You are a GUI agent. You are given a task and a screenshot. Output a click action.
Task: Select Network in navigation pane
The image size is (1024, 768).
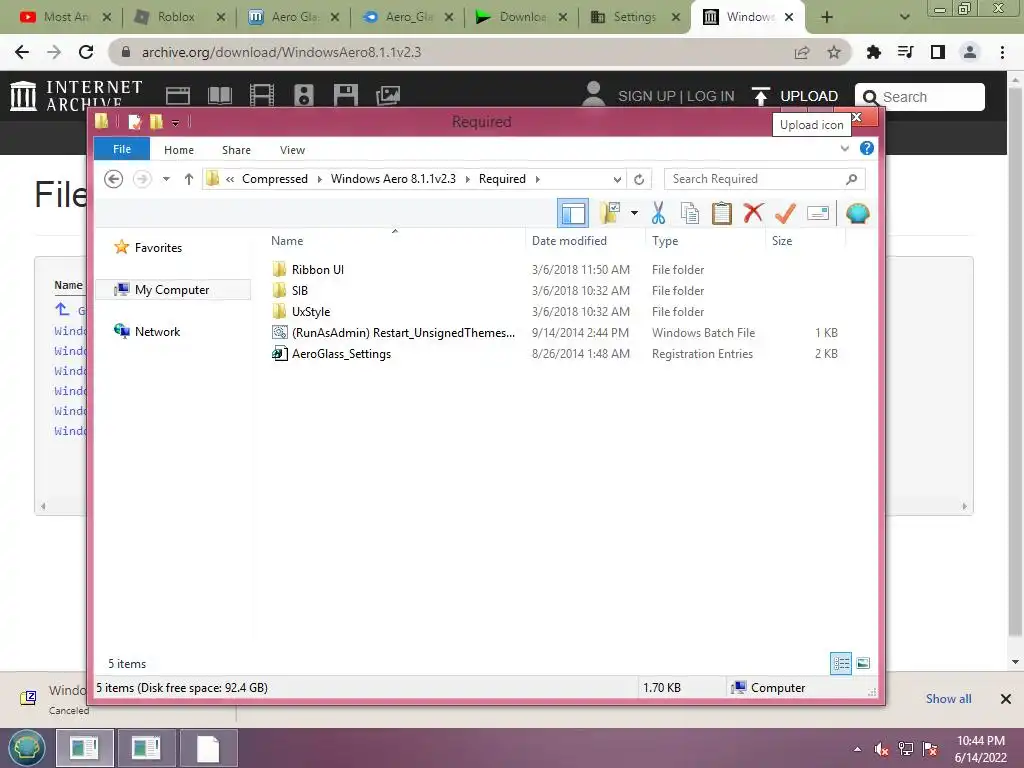click(x=157, y=332)
